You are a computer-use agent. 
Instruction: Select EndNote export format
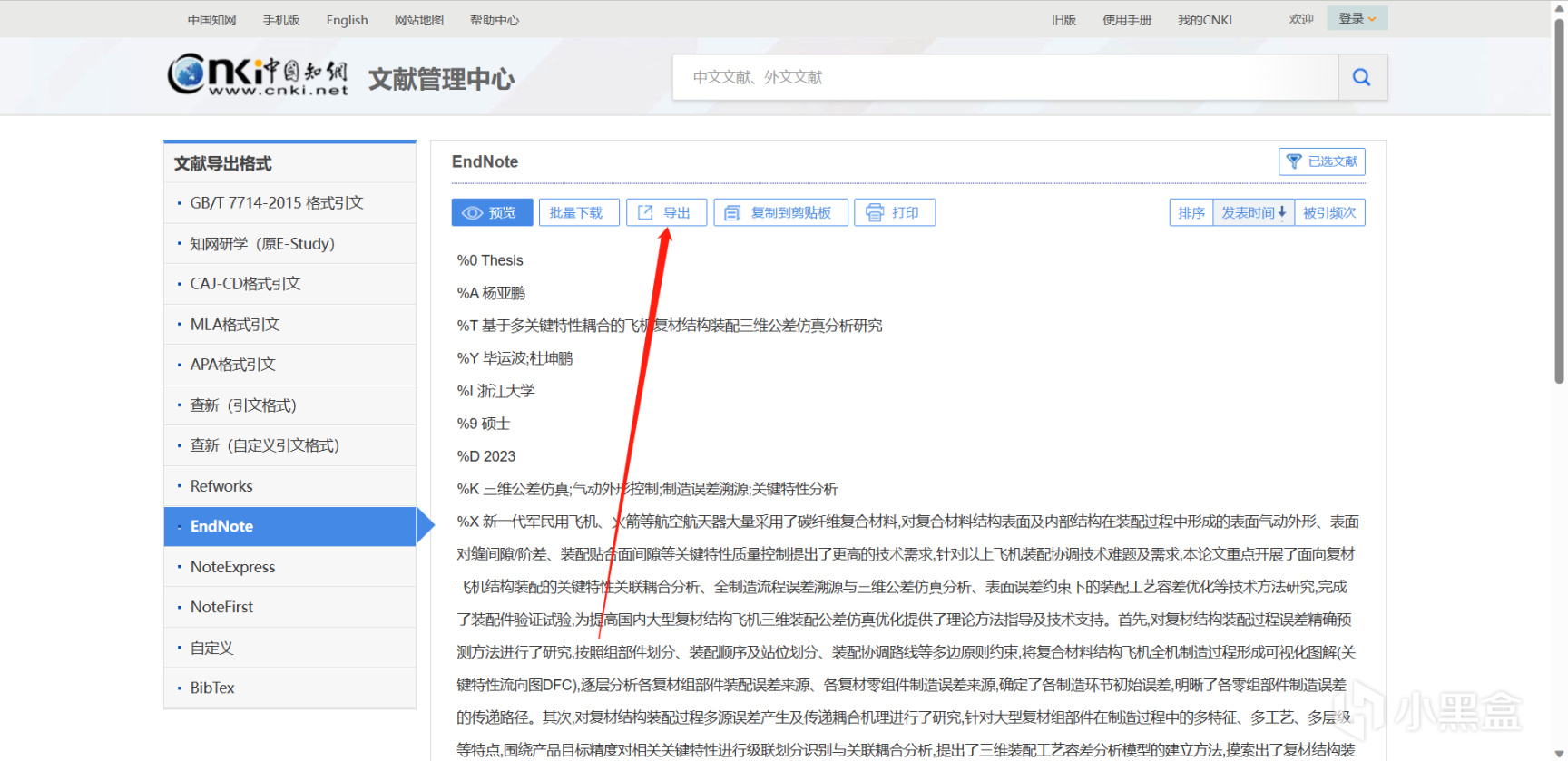tap(290, 526)
